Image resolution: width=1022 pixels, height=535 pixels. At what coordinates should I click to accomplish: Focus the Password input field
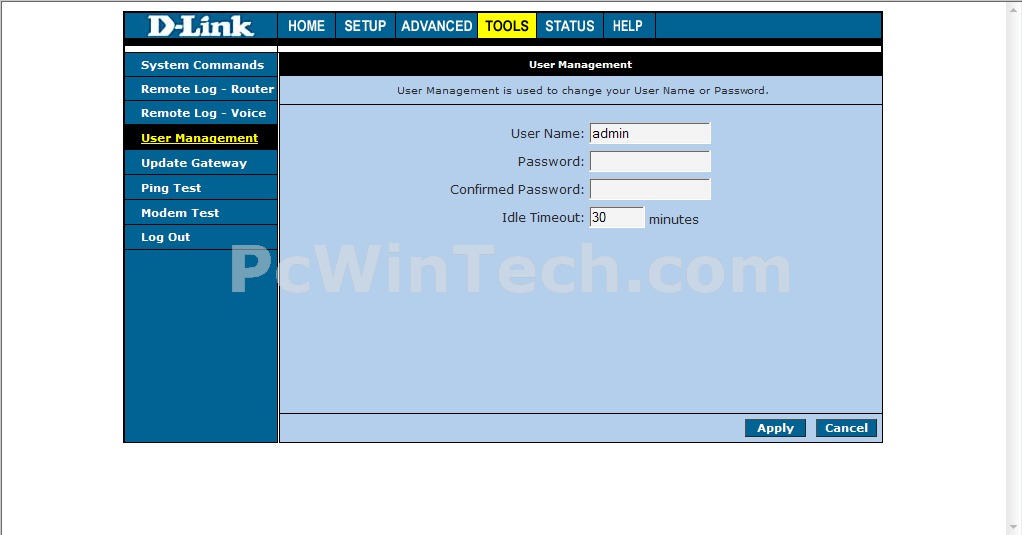click(x=650, y=161)
